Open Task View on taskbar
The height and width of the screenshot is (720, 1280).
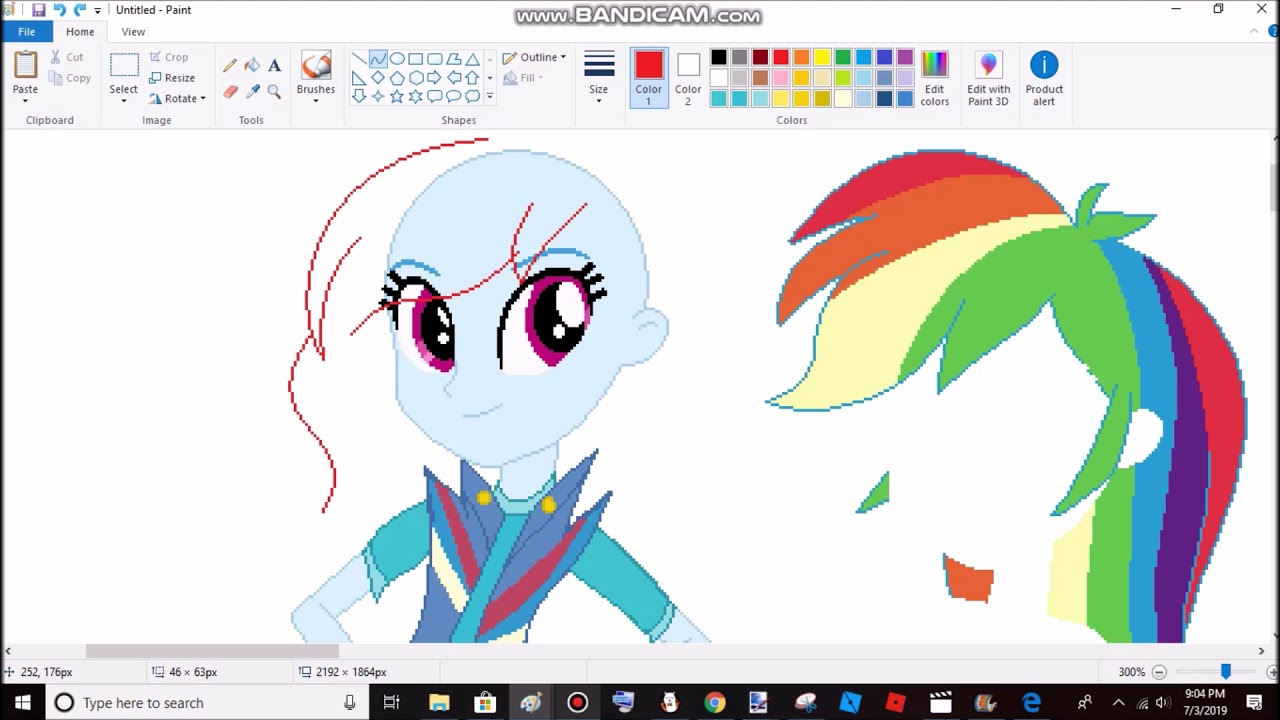click(x=392, y=702)
